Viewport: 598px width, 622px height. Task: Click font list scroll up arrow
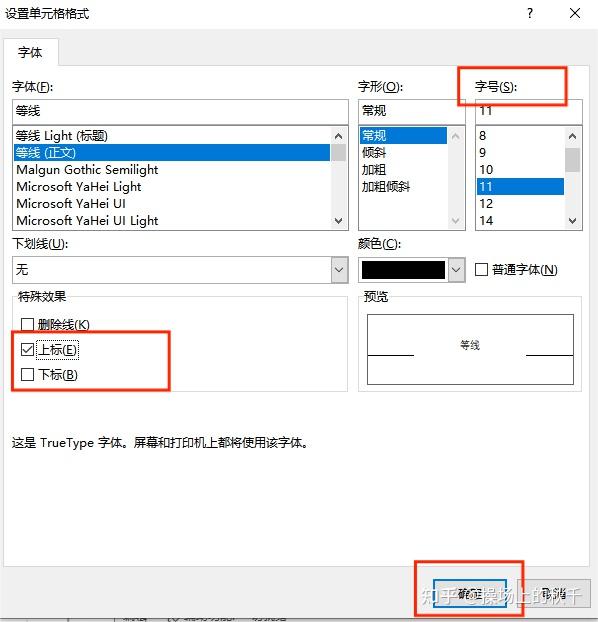pyautogui.click(x=338, y=136)
